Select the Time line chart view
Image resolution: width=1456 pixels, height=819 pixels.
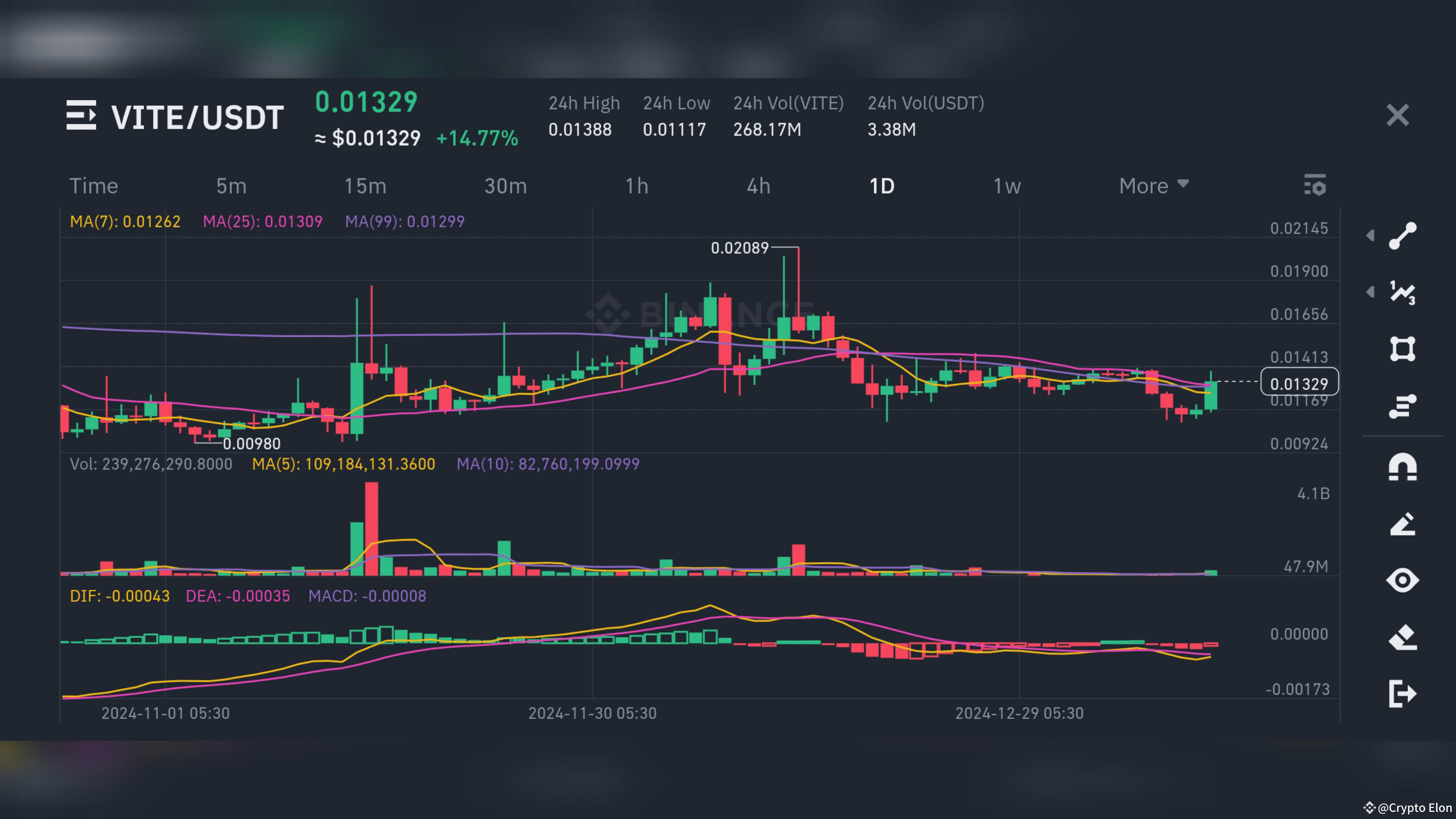click(93, 185)
